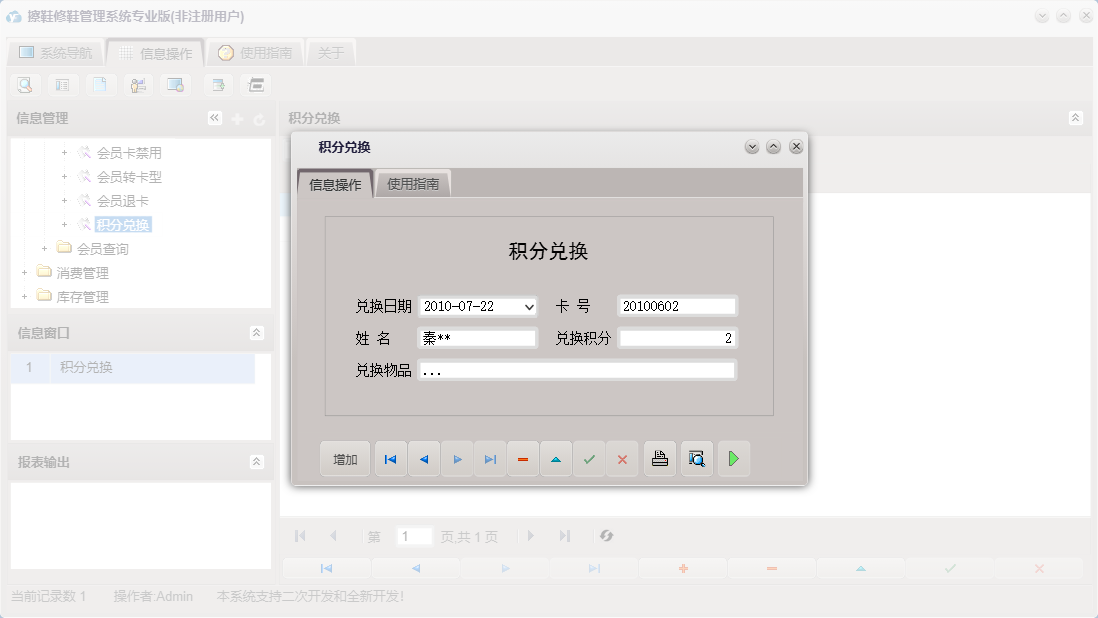1098x618 pixels.
Task: Click the green confirm checkmark icon
Action: [x=589, y=458]
